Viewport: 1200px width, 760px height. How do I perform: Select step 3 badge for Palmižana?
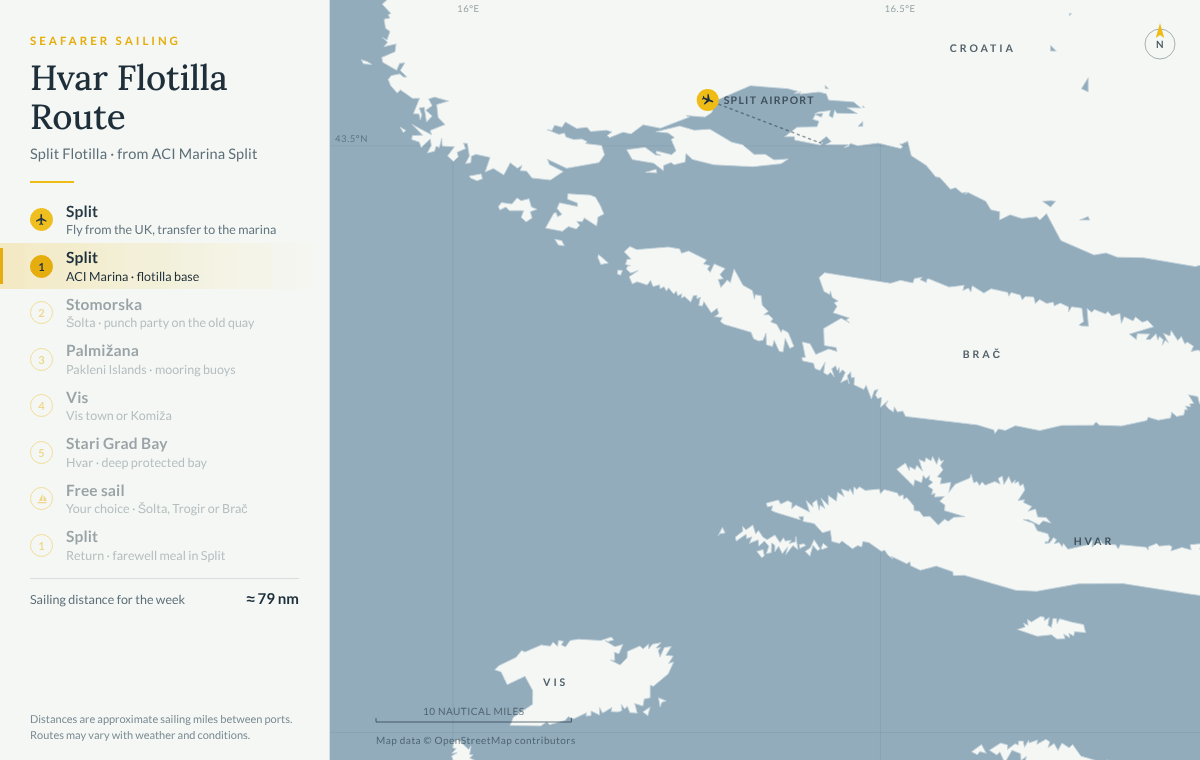click(41, 360)
